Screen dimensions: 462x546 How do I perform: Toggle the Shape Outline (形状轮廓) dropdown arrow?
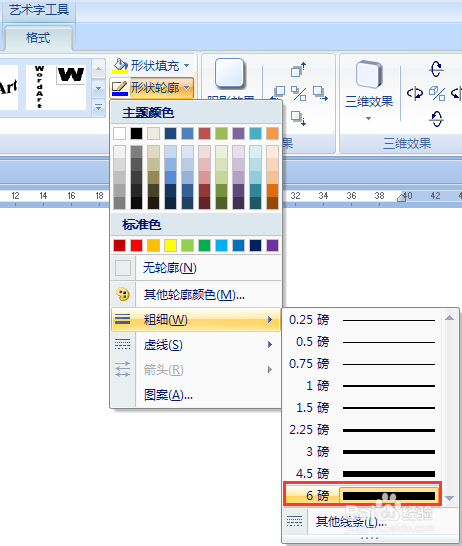coord(187,88)
